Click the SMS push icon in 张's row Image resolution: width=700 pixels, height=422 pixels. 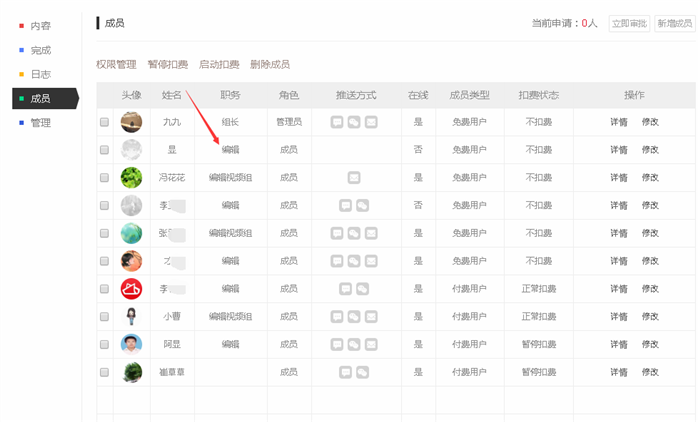[x=337, y=233]
